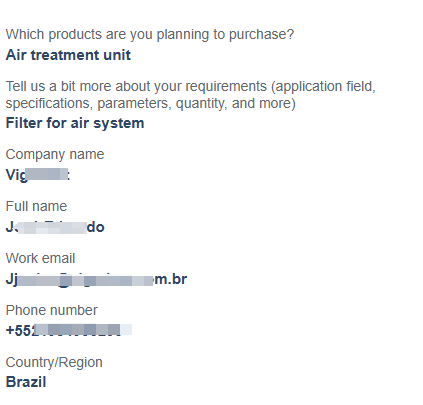Click the word 'purchase?' in the first question
Viewport: 423px width, 405px height.
click(x=261, y=35)
